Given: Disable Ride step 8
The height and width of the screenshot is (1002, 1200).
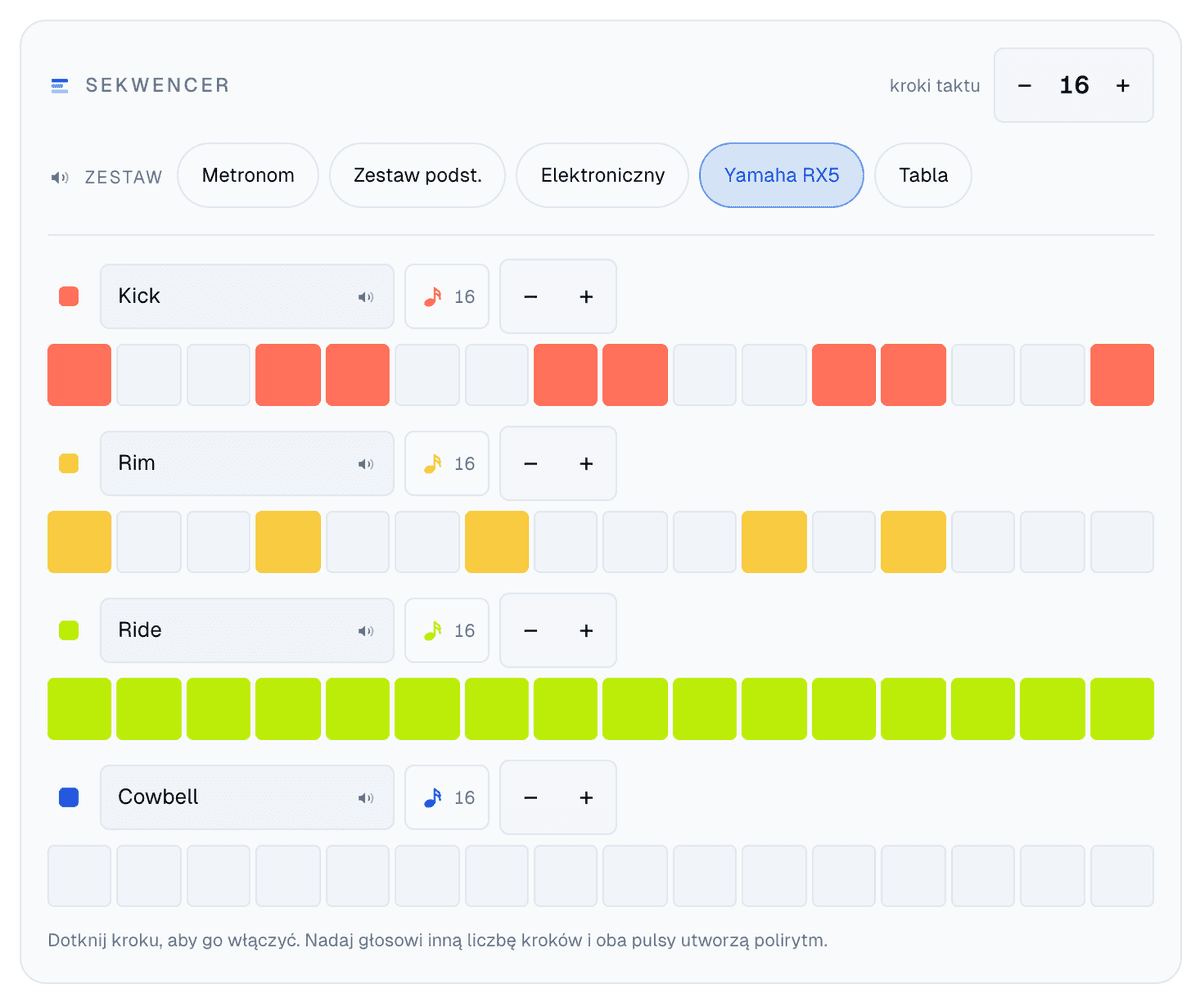Looking at the screenshot, I should pos(566,709).
